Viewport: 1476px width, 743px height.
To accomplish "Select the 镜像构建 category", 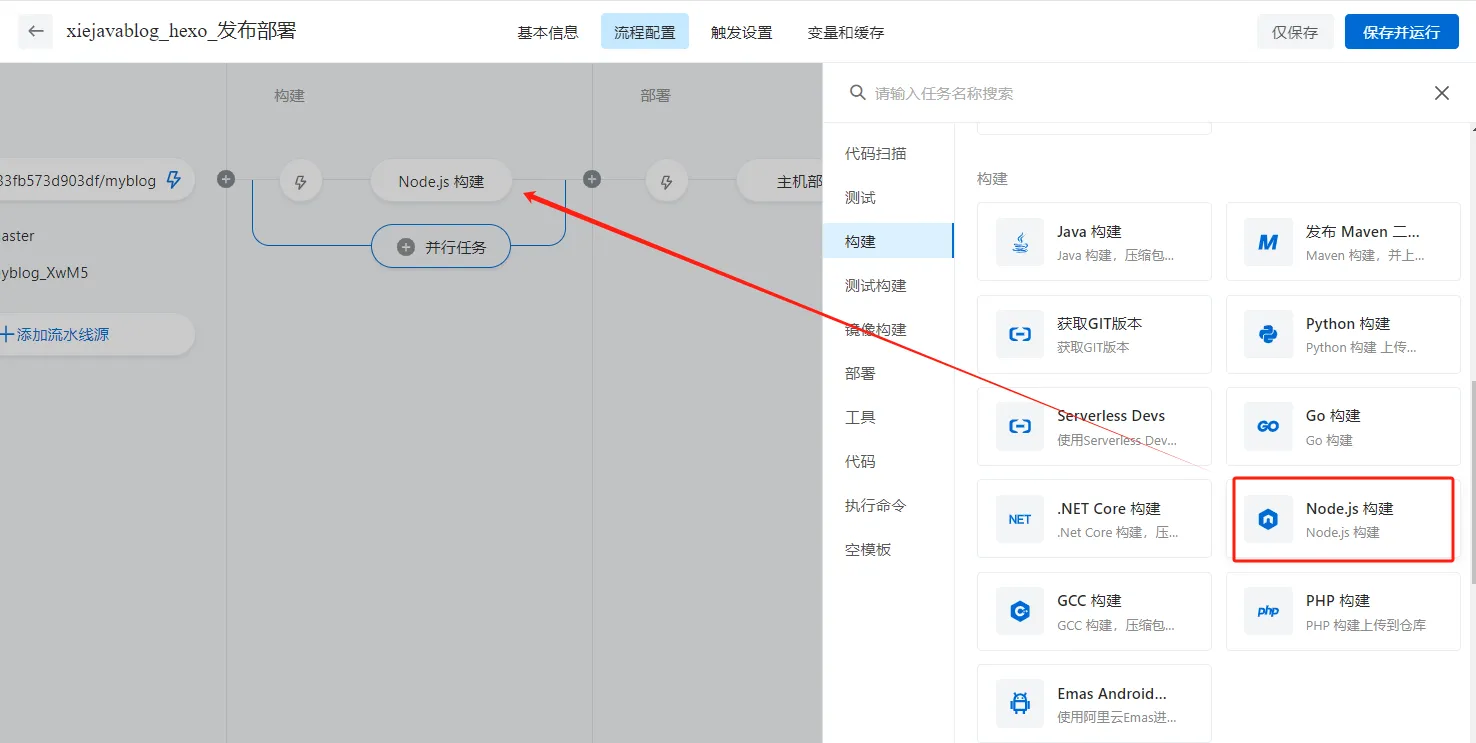I will coord(874,329).
